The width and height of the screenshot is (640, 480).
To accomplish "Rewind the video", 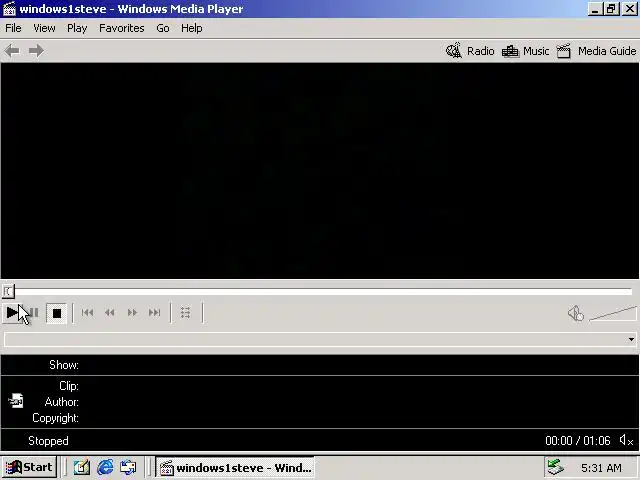I will tap(109, 313).
